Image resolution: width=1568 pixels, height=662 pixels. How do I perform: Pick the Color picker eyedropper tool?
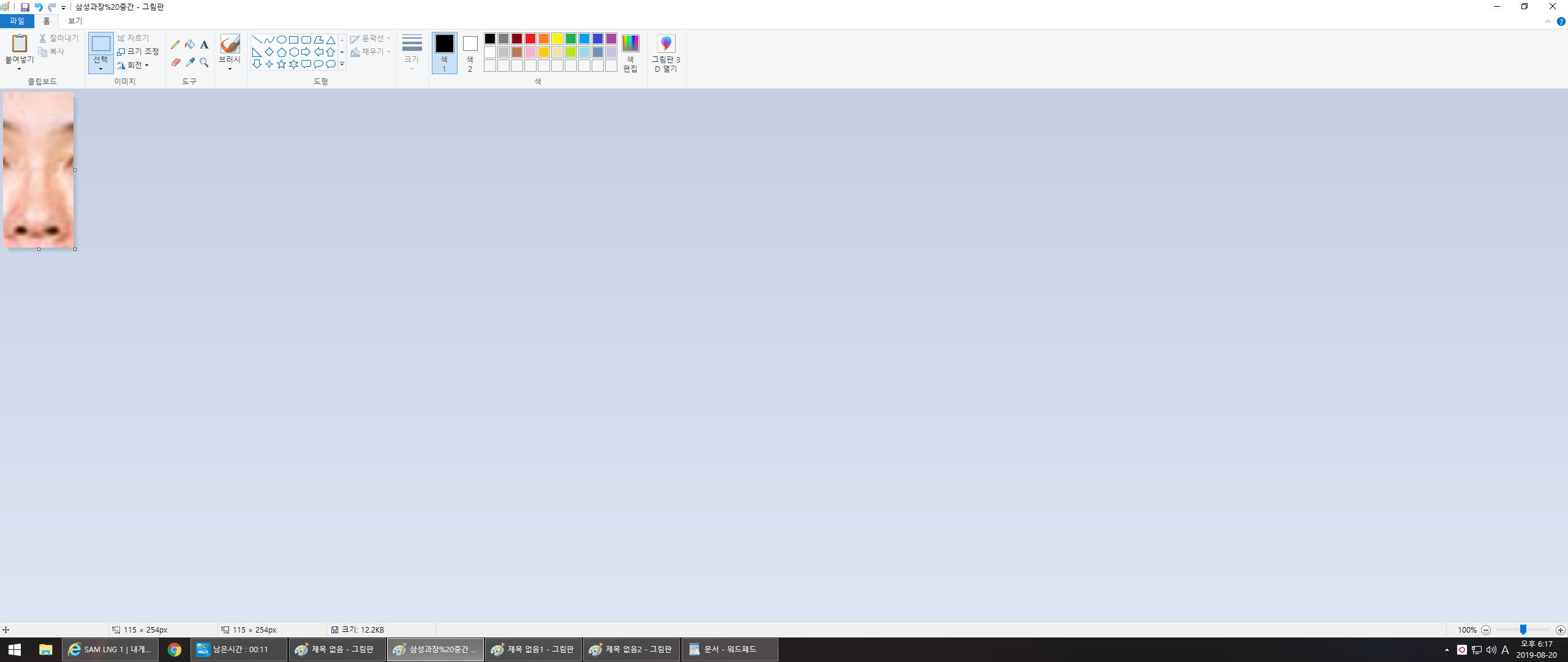tap(190, 63)
